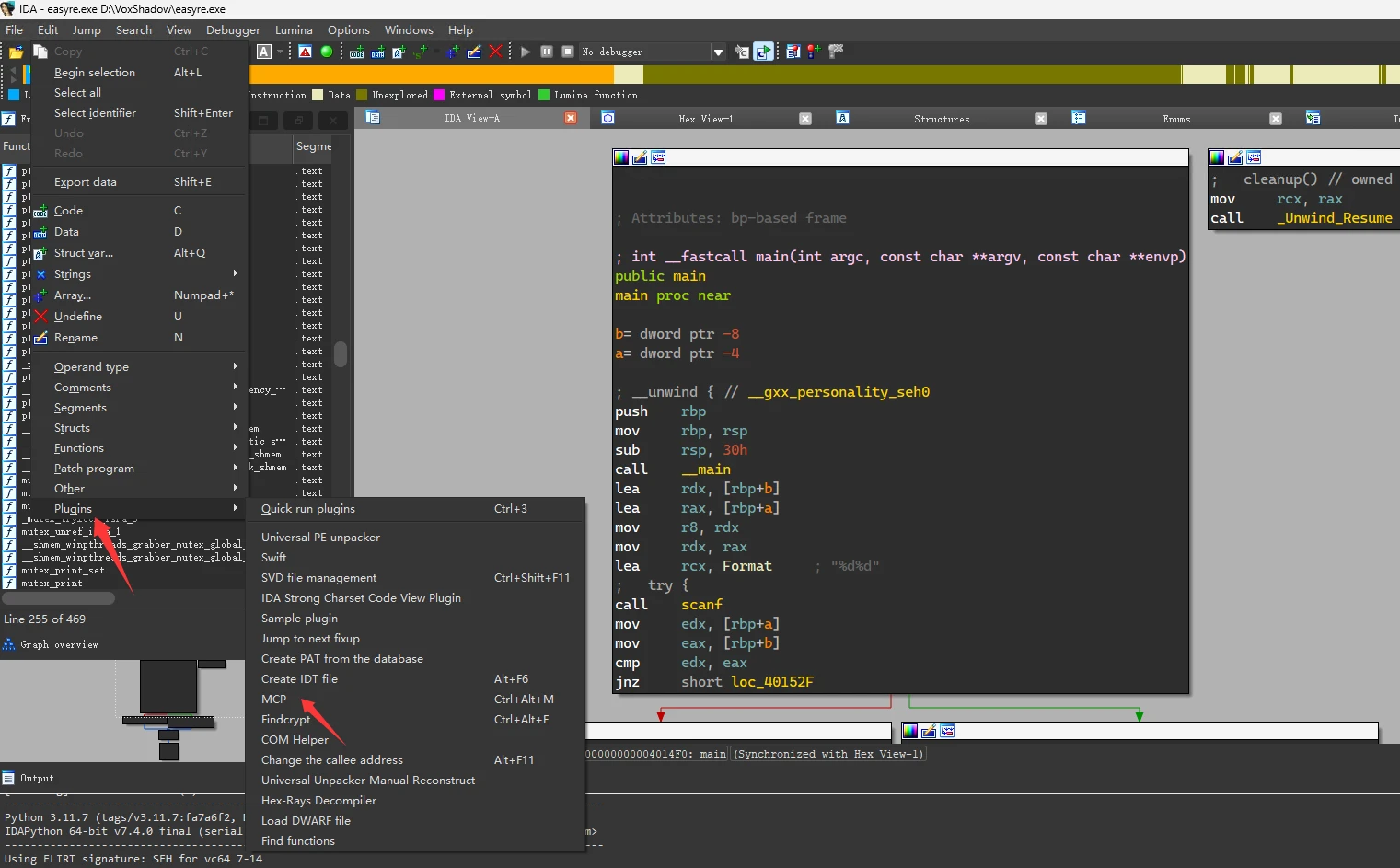Click the breakpoint list toolbar icon
This screenshot has height=868, width=1400.
tap(793, 52)
